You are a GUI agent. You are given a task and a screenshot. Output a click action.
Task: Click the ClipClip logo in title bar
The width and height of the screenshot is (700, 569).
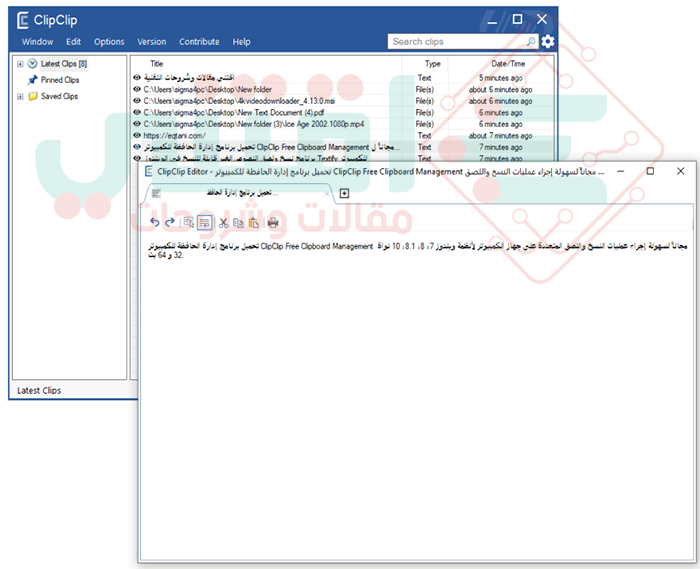(x=23, y=21)
